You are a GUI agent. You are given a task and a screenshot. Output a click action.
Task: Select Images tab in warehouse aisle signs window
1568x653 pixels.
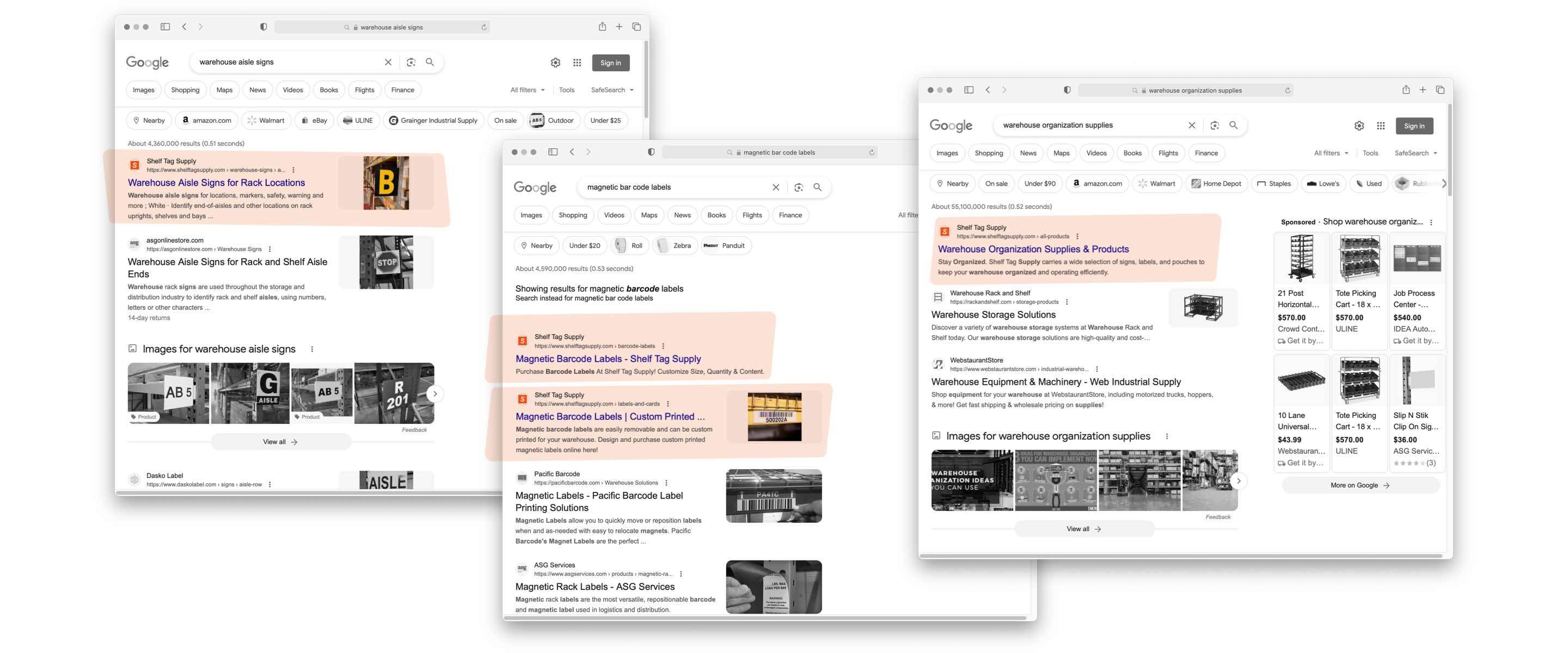(144, 90)
